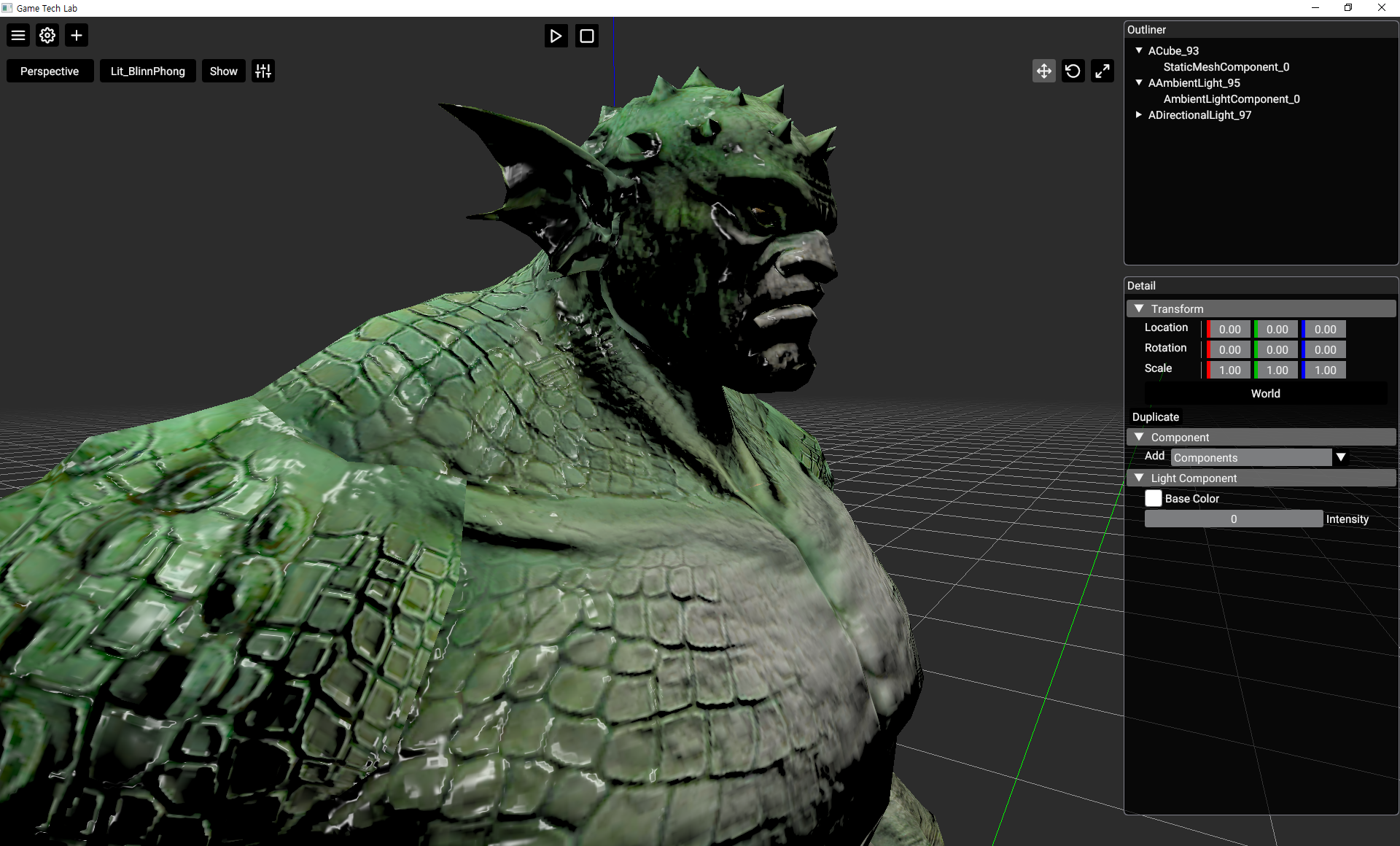Collapse the Transform section
The image size is (1400, 846).
1139,308
